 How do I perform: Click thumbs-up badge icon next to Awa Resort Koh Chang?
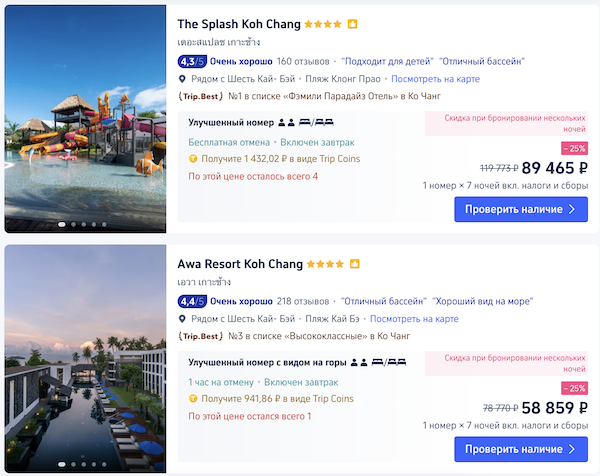coord(355,264)
